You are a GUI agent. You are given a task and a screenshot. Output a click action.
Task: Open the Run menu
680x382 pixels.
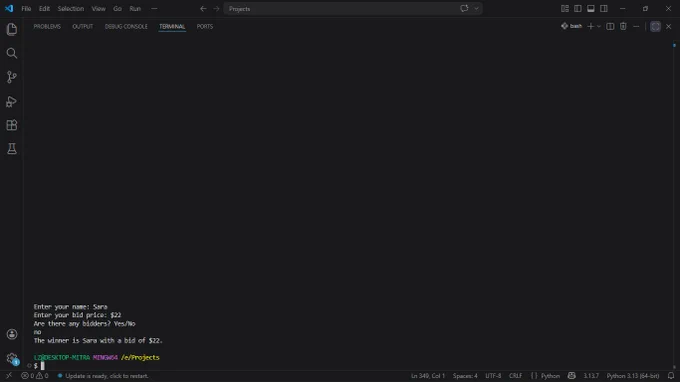click(x=135, y=9)
